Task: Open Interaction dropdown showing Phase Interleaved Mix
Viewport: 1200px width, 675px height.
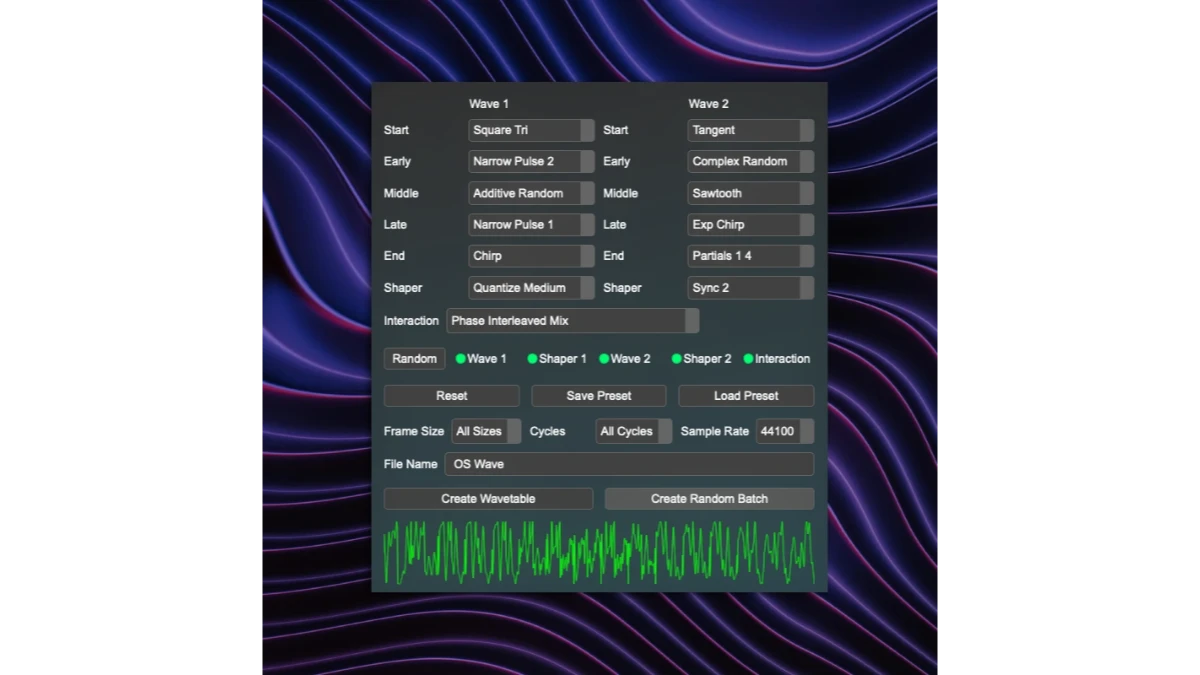Action: coord(572,321)
